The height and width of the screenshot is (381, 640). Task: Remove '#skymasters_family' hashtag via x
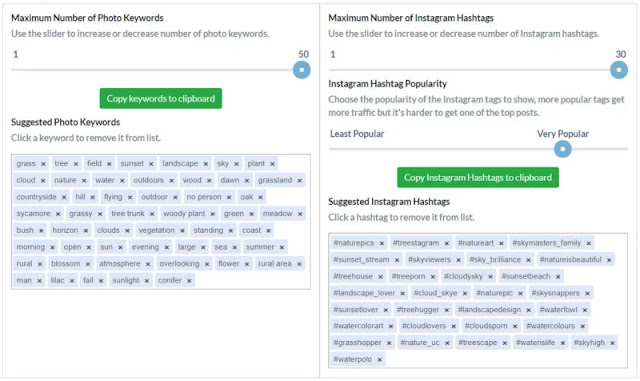pos(589,243)
